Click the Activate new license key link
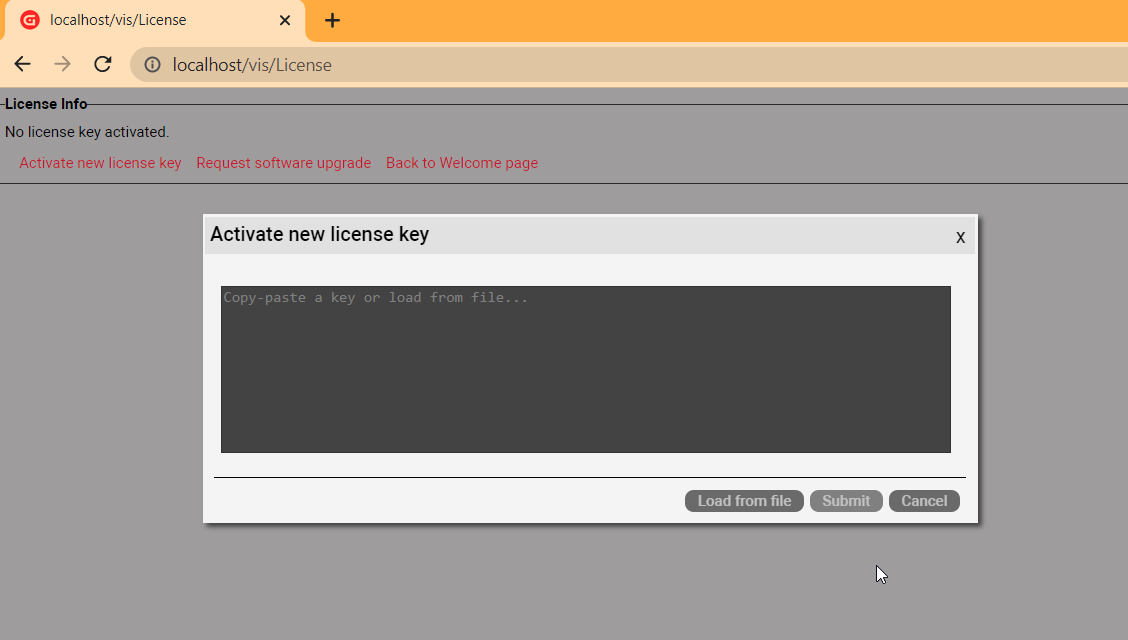 (100, 163)
